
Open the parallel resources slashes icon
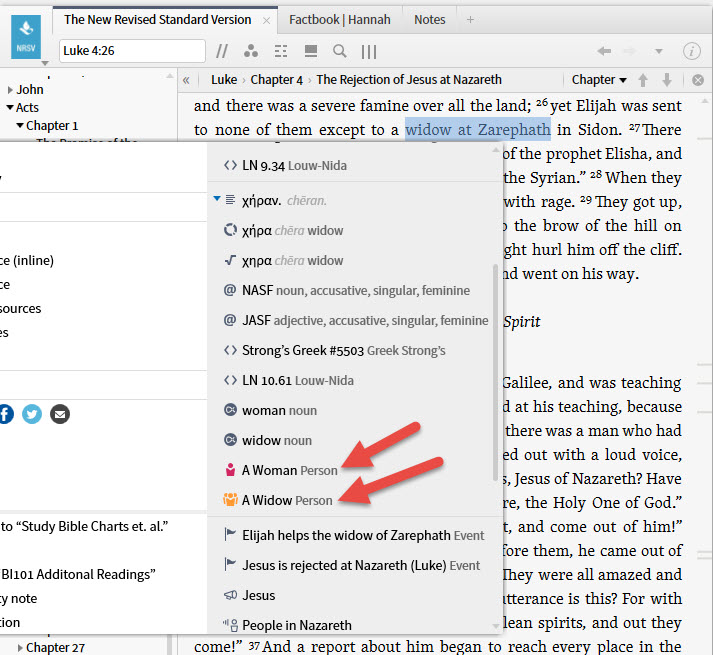coord(222,51)
